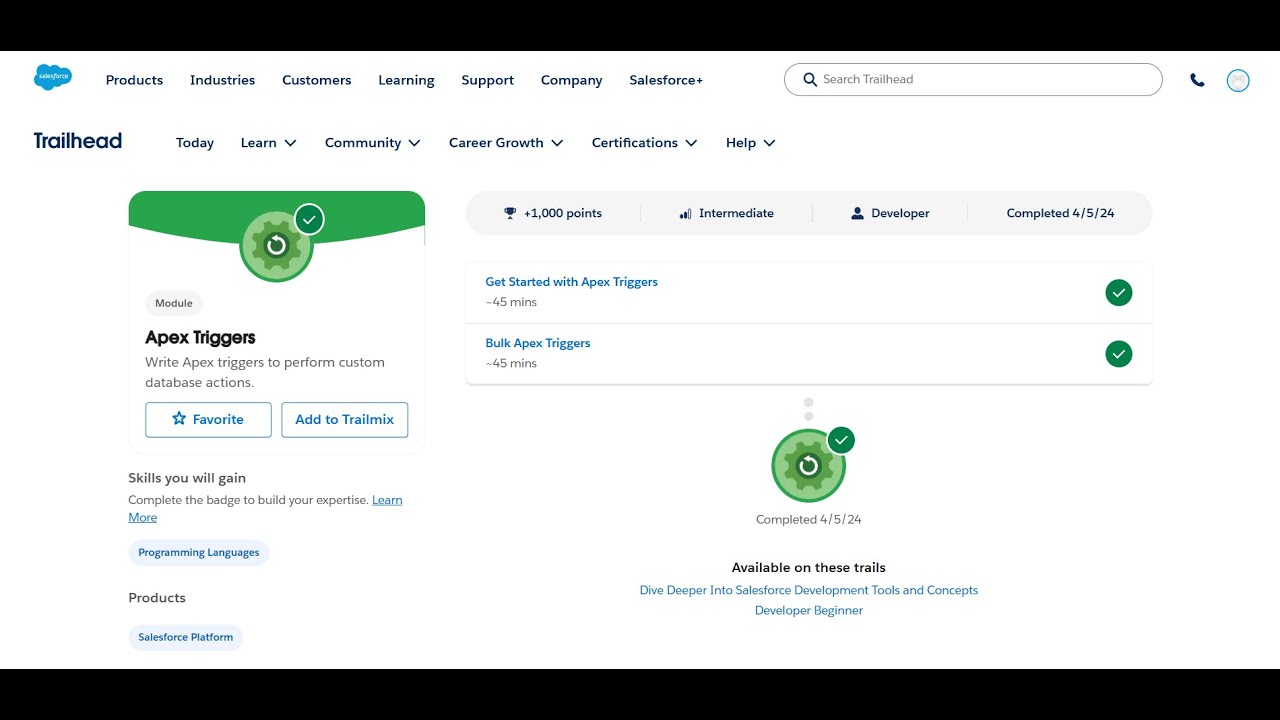Click the Developer person icon
The height and width of the screenshot is (720, 1280).
(x=857, y=213)
